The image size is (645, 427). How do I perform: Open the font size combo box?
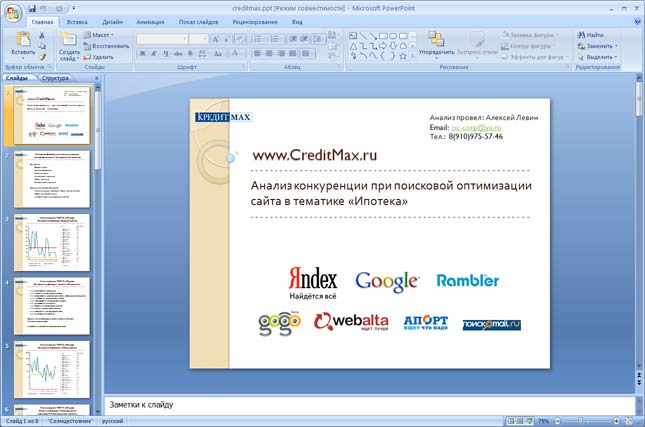[199, 39]
